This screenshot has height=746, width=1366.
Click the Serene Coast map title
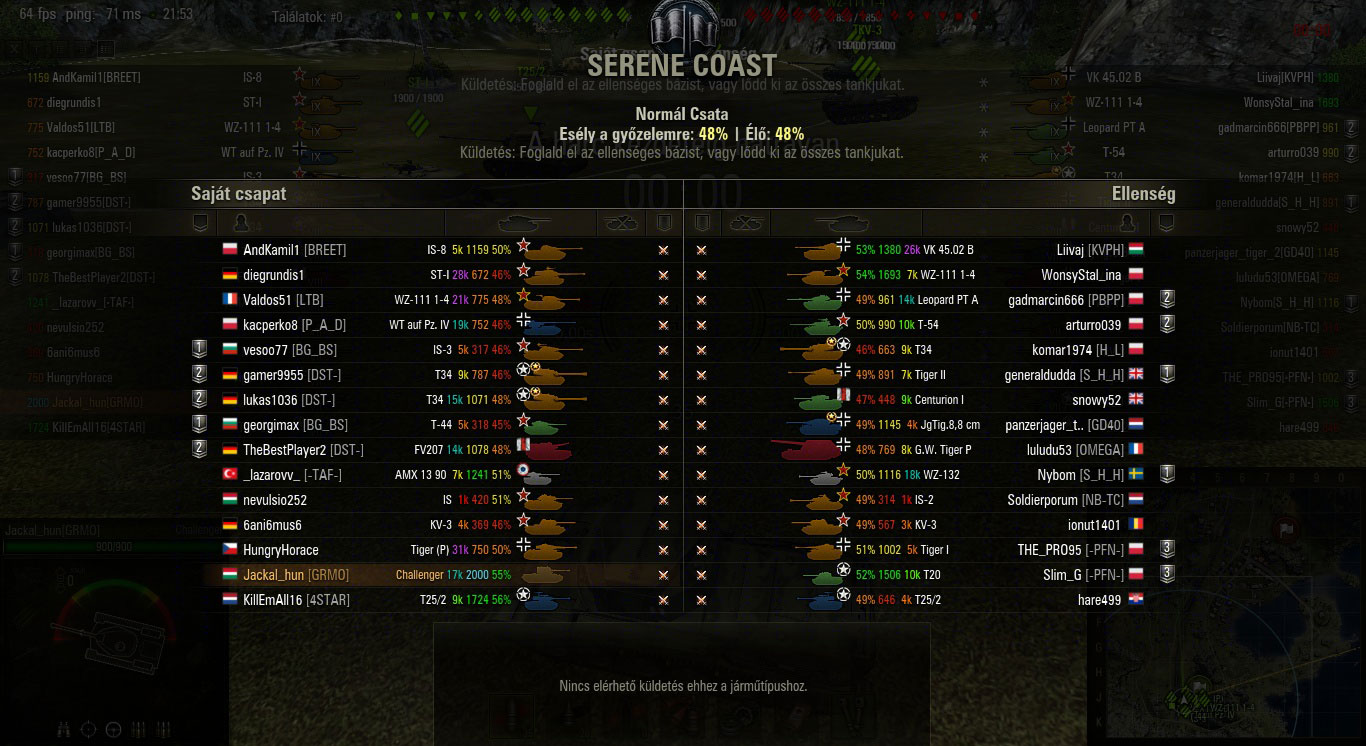682,65
